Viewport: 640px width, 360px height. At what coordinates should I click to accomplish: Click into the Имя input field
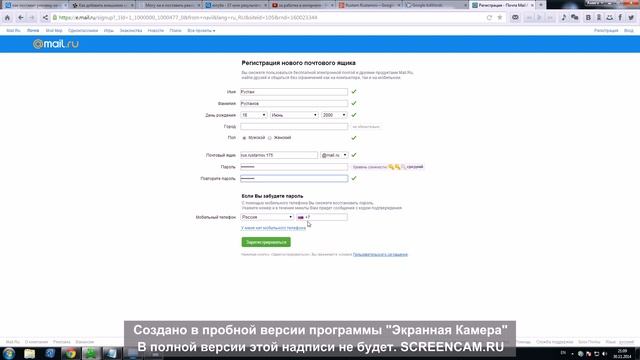coord(294,92)
